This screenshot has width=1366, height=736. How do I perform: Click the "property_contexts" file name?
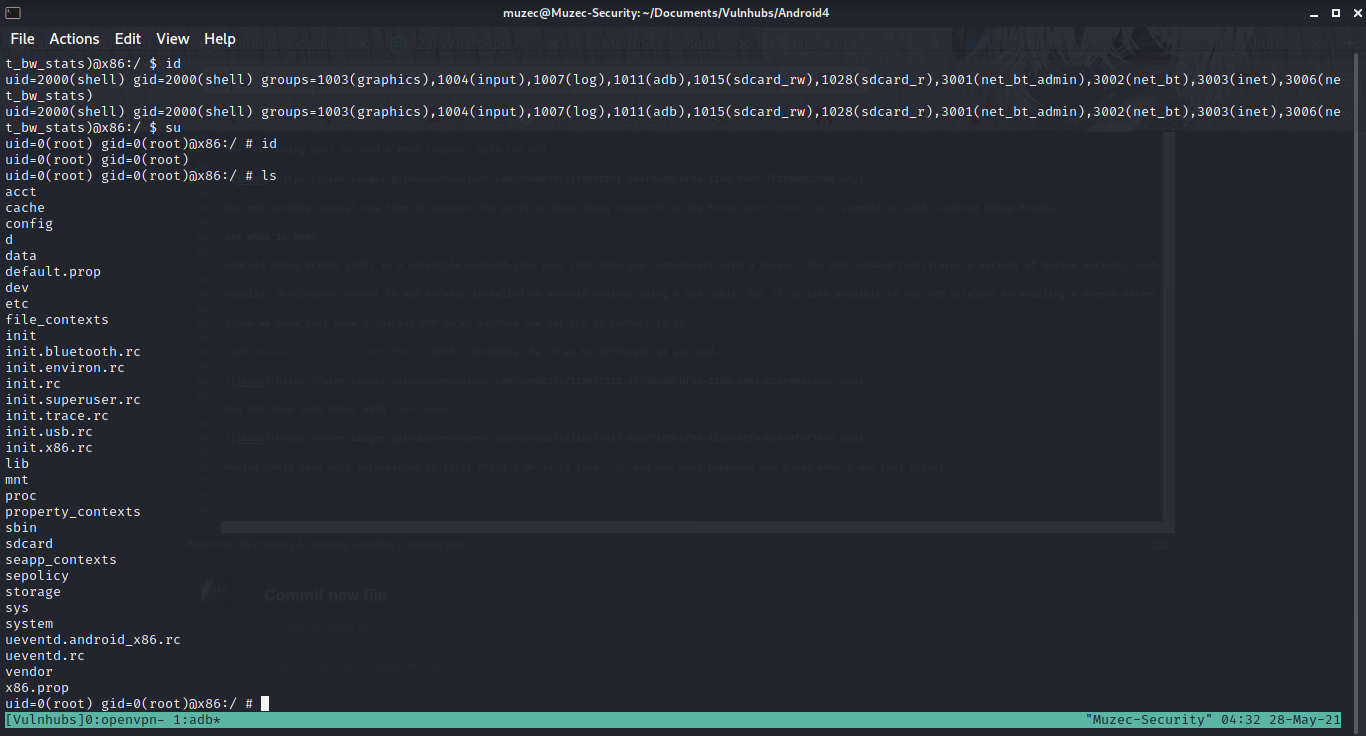click(73, 512)
